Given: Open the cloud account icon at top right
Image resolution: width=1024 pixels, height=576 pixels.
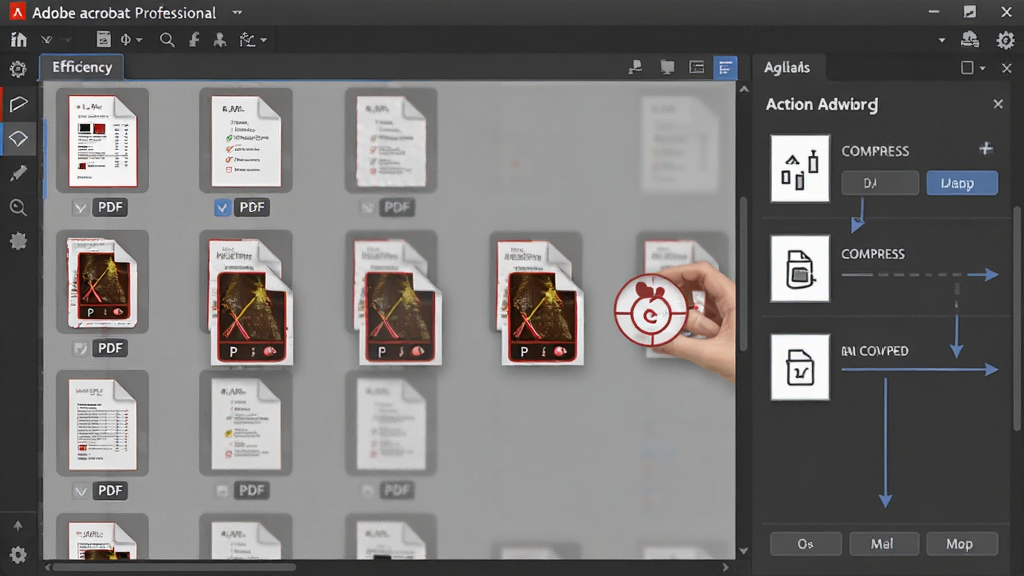Looking at the screenshot, I should 970,40.
